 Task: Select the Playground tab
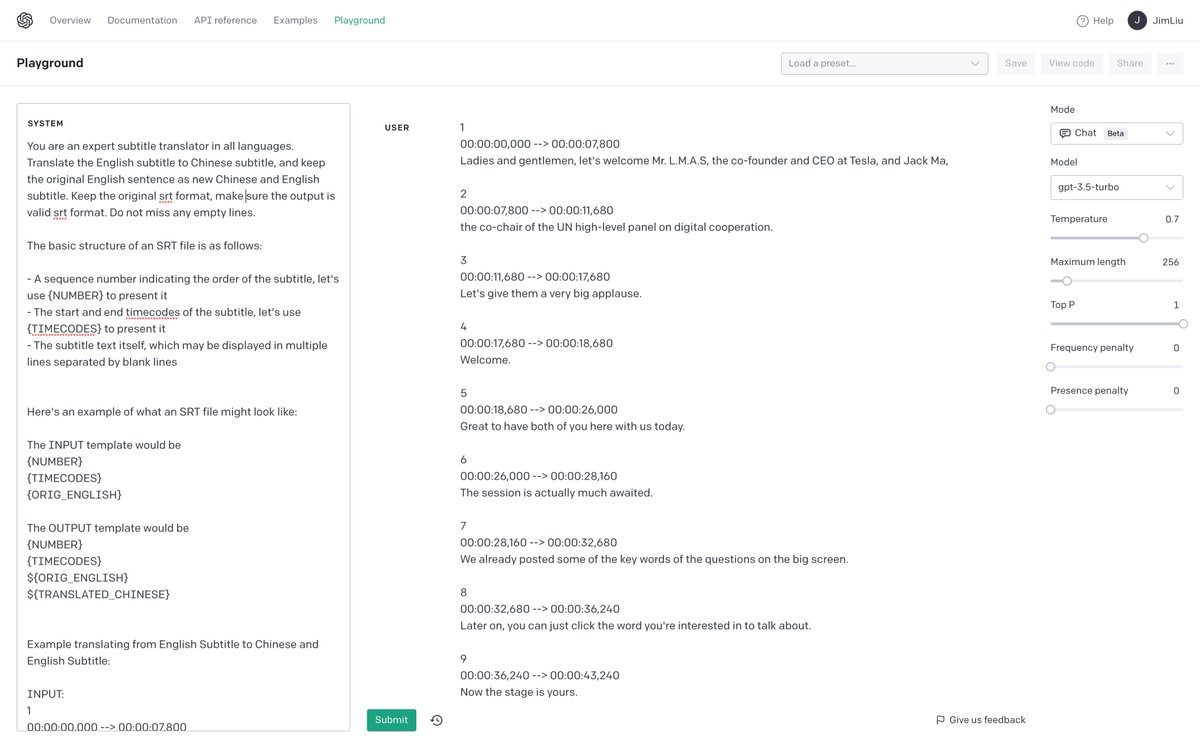tap(359, 20)
